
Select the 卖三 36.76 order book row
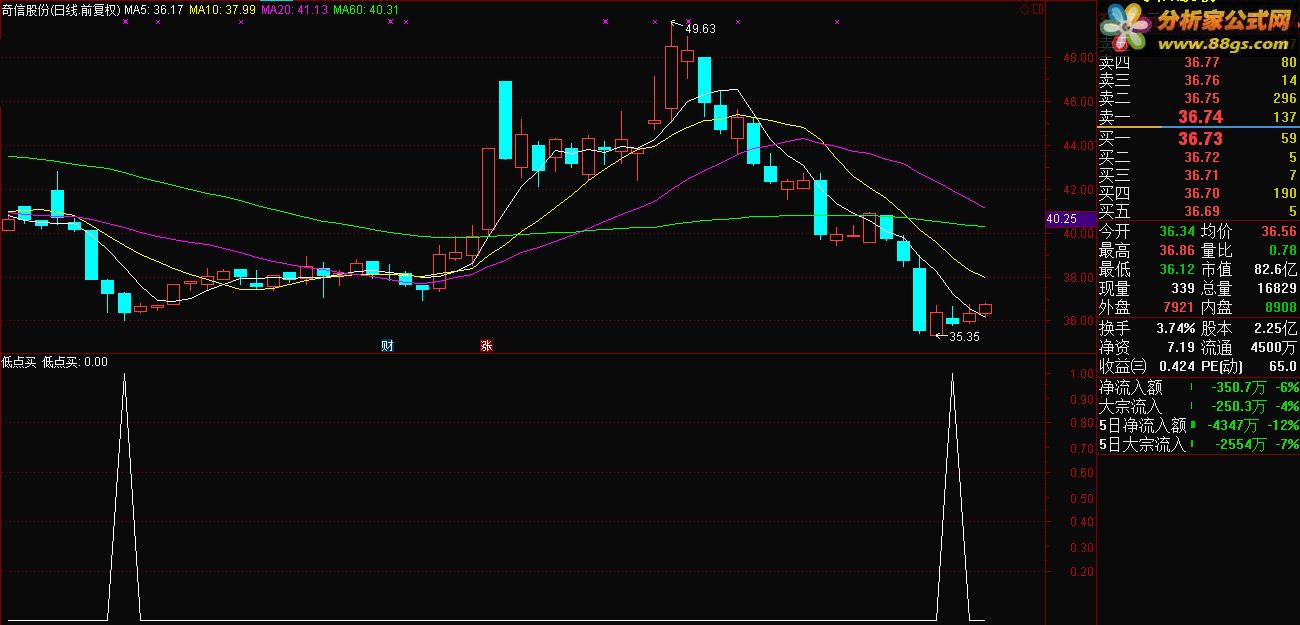pos(1198,81)
